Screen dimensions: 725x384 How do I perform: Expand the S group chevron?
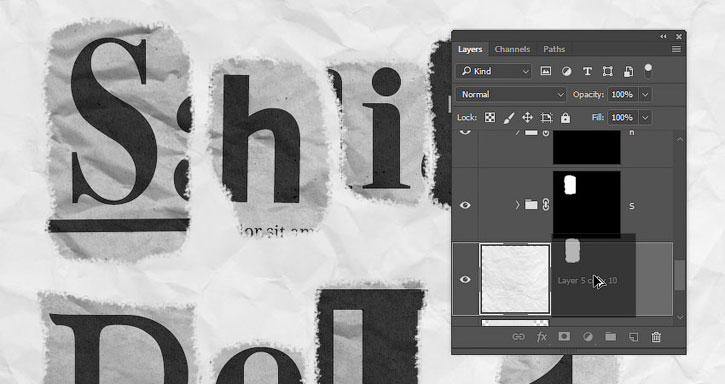[518, 204]
